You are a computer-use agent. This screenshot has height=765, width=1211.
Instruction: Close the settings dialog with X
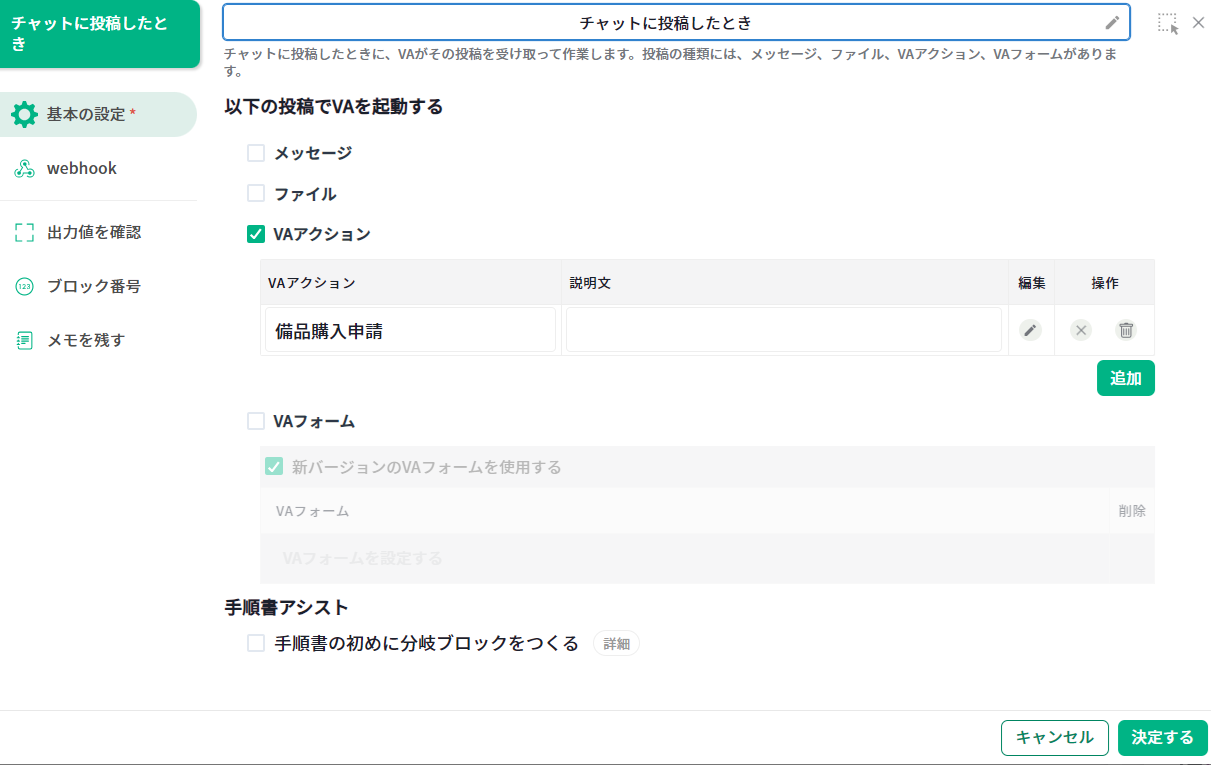pos(1198,22)
